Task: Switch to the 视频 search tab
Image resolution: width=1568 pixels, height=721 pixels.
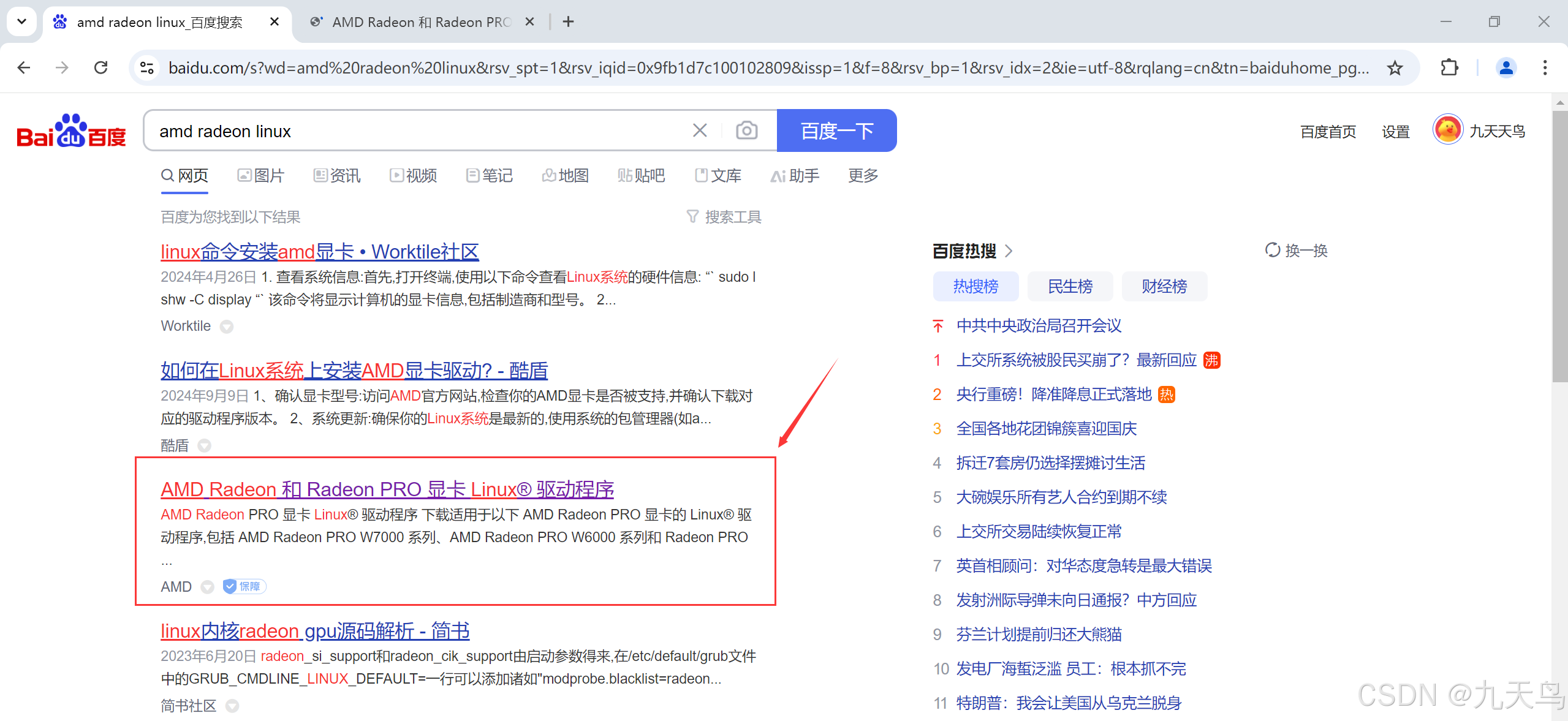Action: click(413, 176)
